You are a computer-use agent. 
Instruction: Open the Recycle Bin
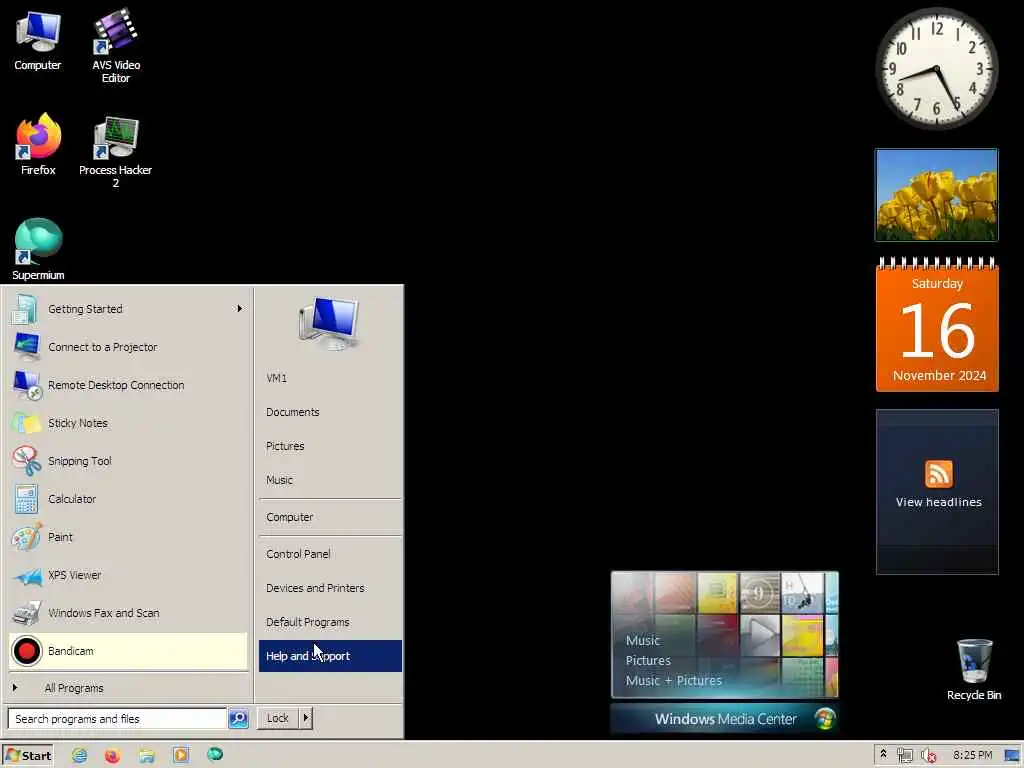[x=974, y=670]
